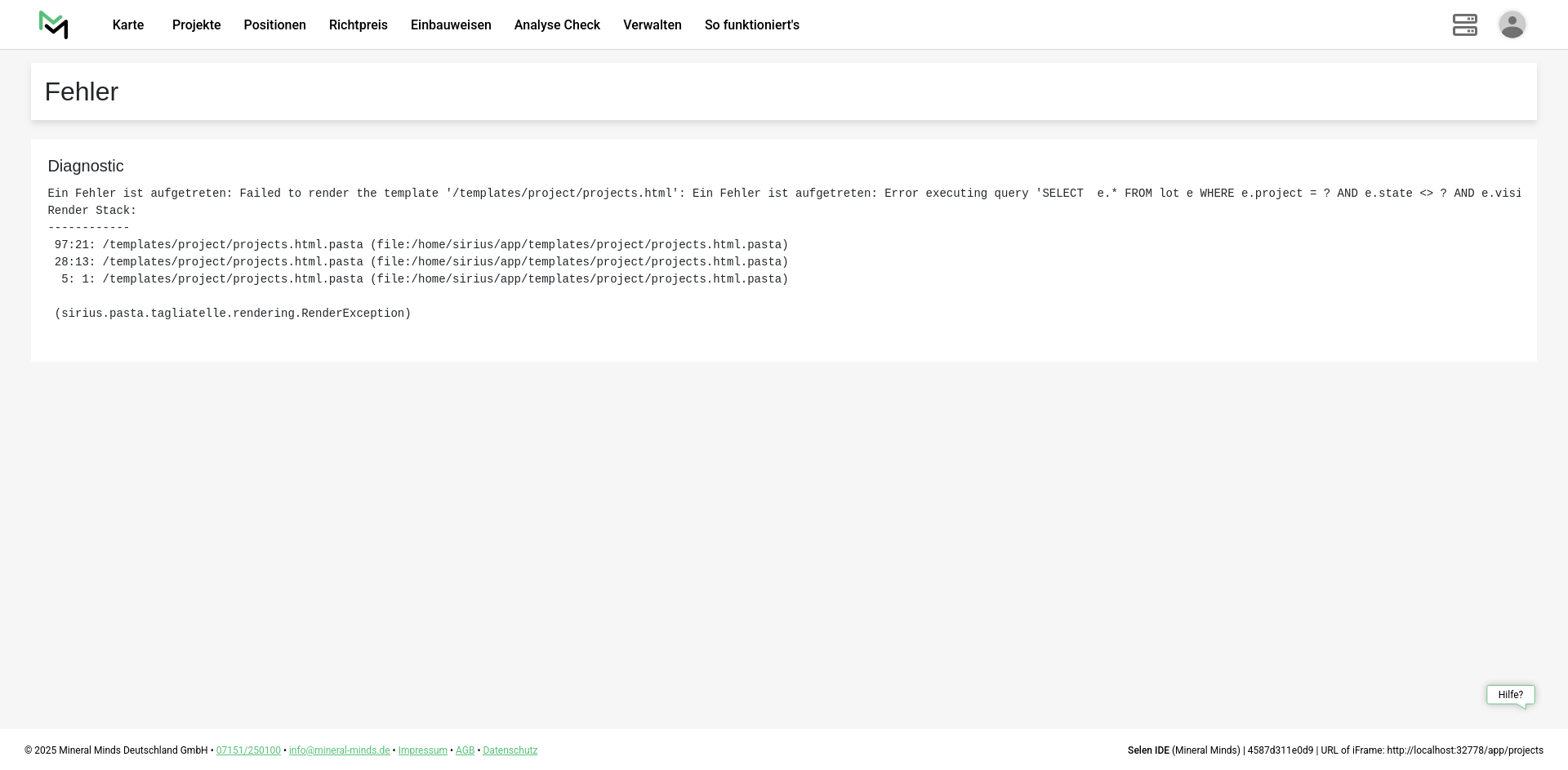Open the So funktioniert's page
The image size is (1568, 770).
click(751, 25)
